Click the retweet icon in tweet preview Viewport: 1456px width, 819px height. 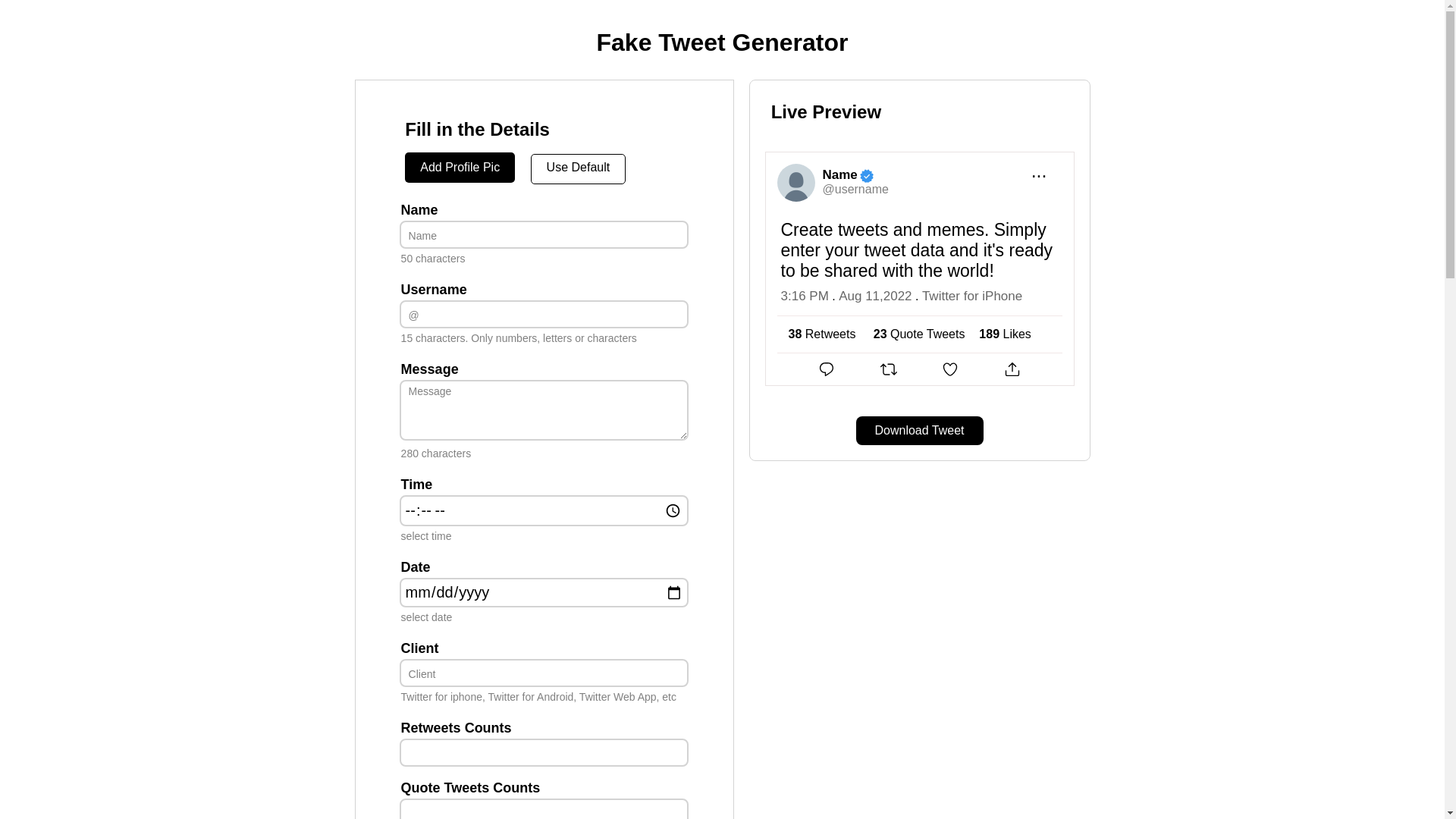click(889, 369)
